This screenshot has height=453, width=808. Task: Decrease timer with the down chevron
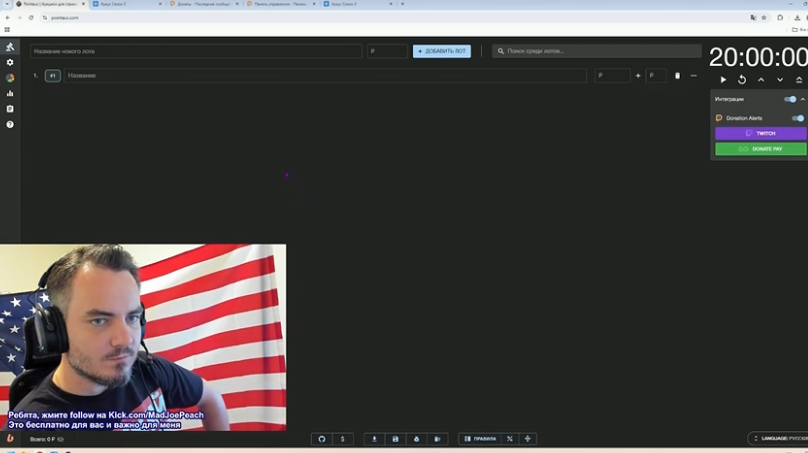click(780, 80)
